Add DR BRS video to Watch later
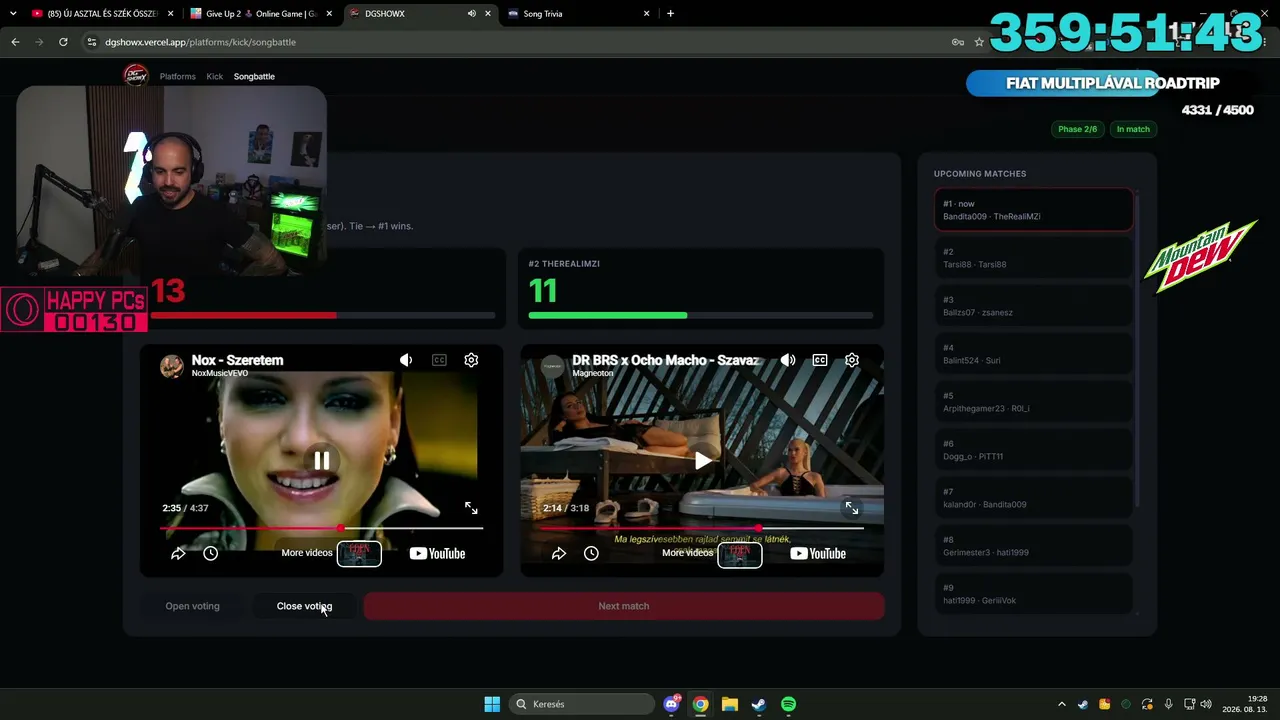Image resolution: width=1280 pixels, height=720 pixels. (x=592, y=553)
